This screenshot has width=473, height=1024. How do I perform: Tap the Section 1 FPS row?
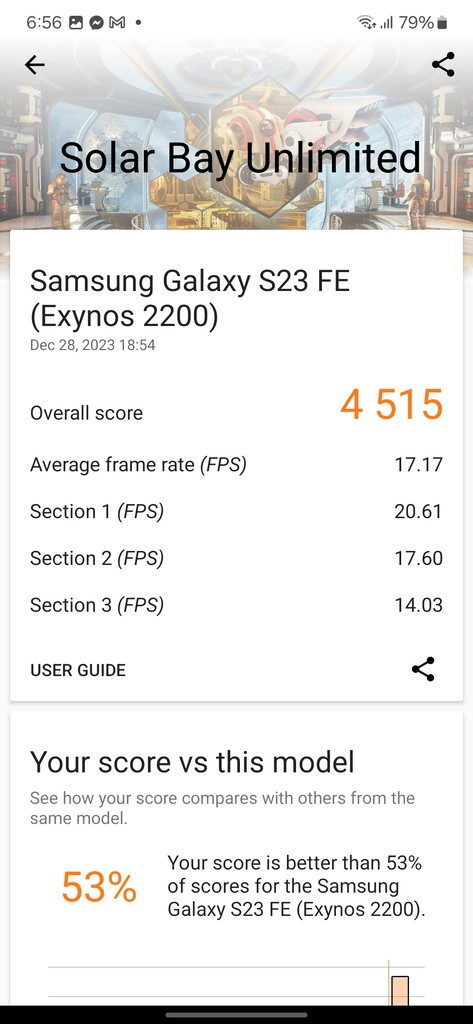click(236, 511)
